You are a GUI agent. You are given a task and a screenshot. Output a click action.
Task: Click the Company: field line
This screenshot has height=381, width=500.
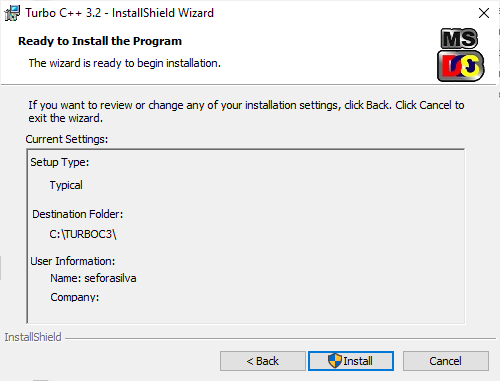(75, 297)
